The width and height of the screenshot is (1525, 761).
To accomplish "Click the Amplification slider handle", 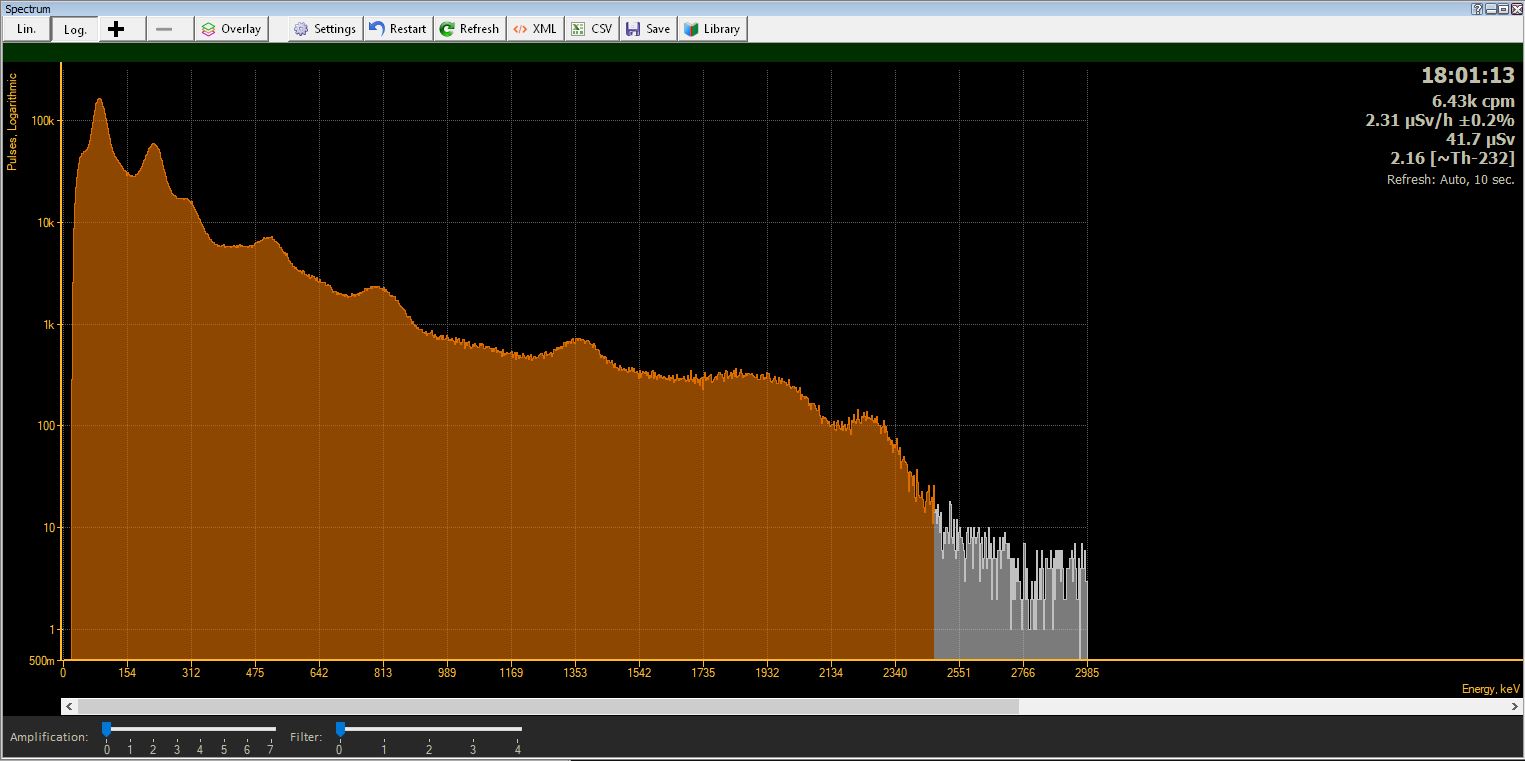I will tap(106, 729).
